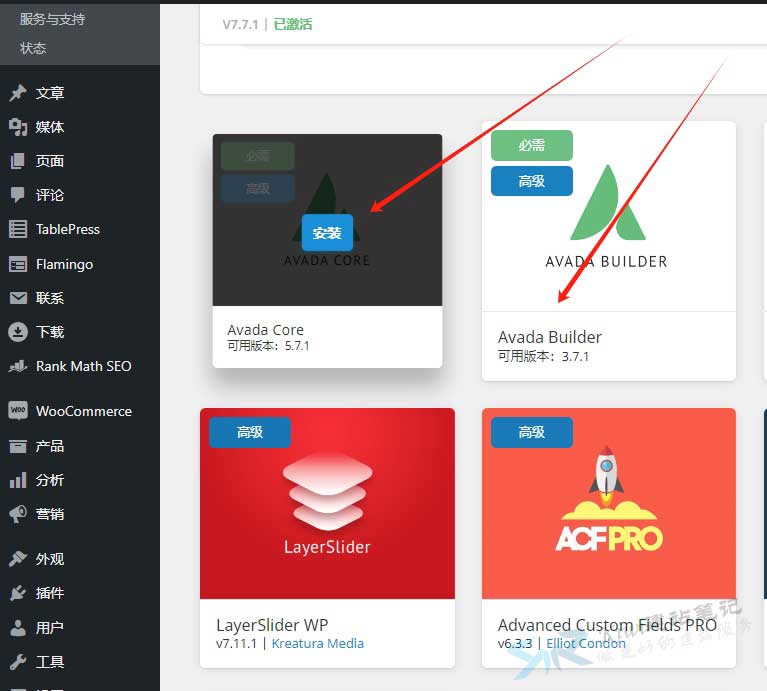Click the blue 安装 button on Avada Core

327,233
